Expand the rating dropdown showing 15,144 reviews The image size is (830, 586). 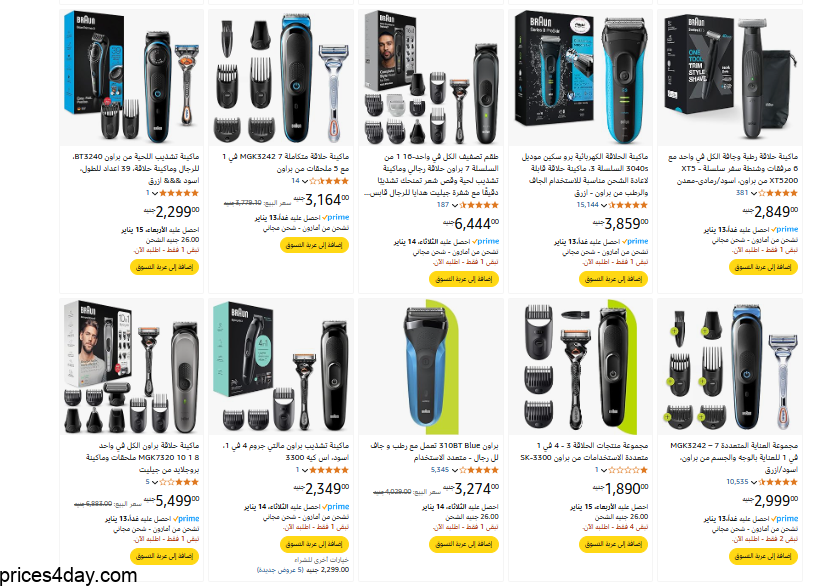pos(604,205)
